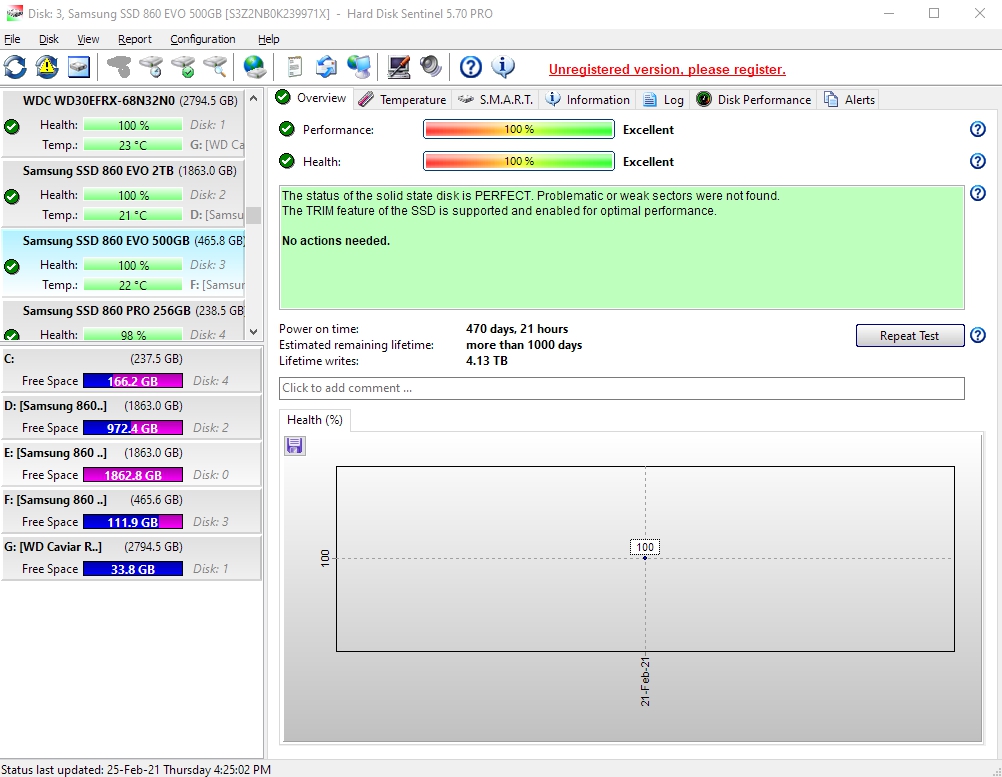
Task: Open the report document icon in the toolbar
Action: pyautogui.click(x=295, y=67)
